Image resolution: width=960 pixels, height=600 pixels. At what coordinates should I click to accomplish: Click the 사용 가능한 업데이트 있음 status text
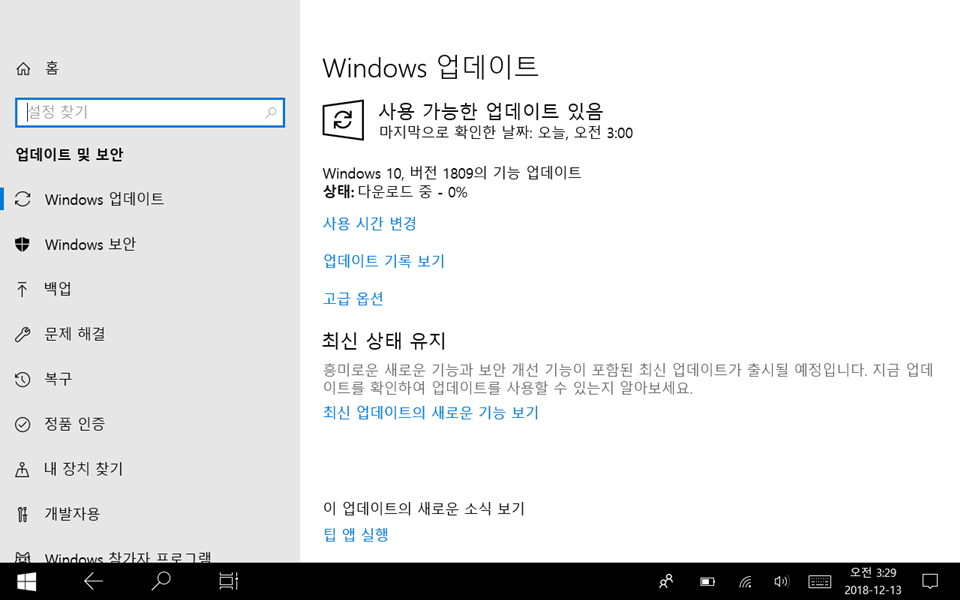[491, 111]
